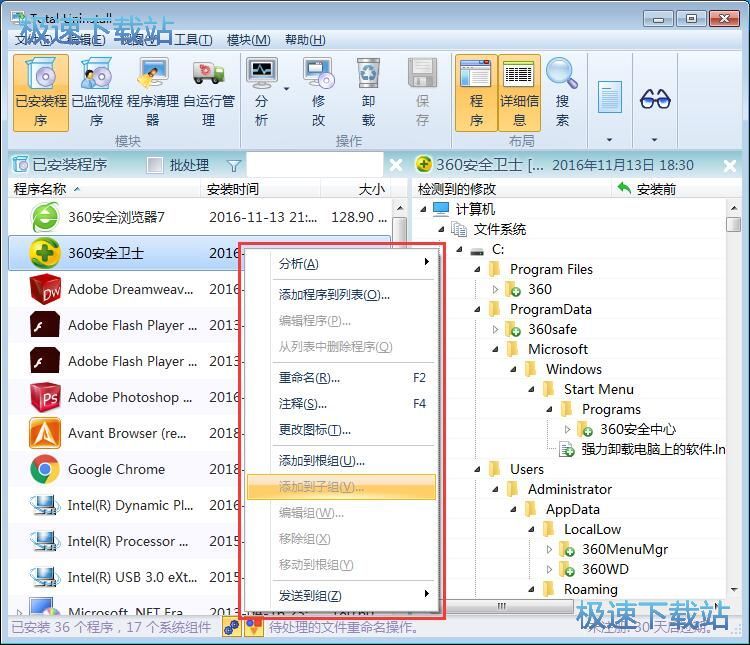Image resolution: width=750 pixels, height=645 pixels.
Task: Close the 已安装程序 pane
Action: coord(396,165)
